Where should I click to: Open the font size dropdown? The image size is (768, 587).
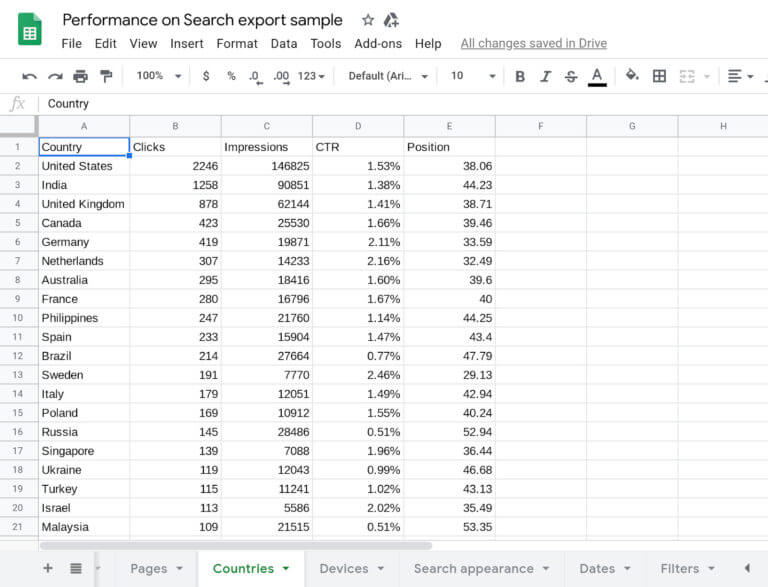point(472,76)
